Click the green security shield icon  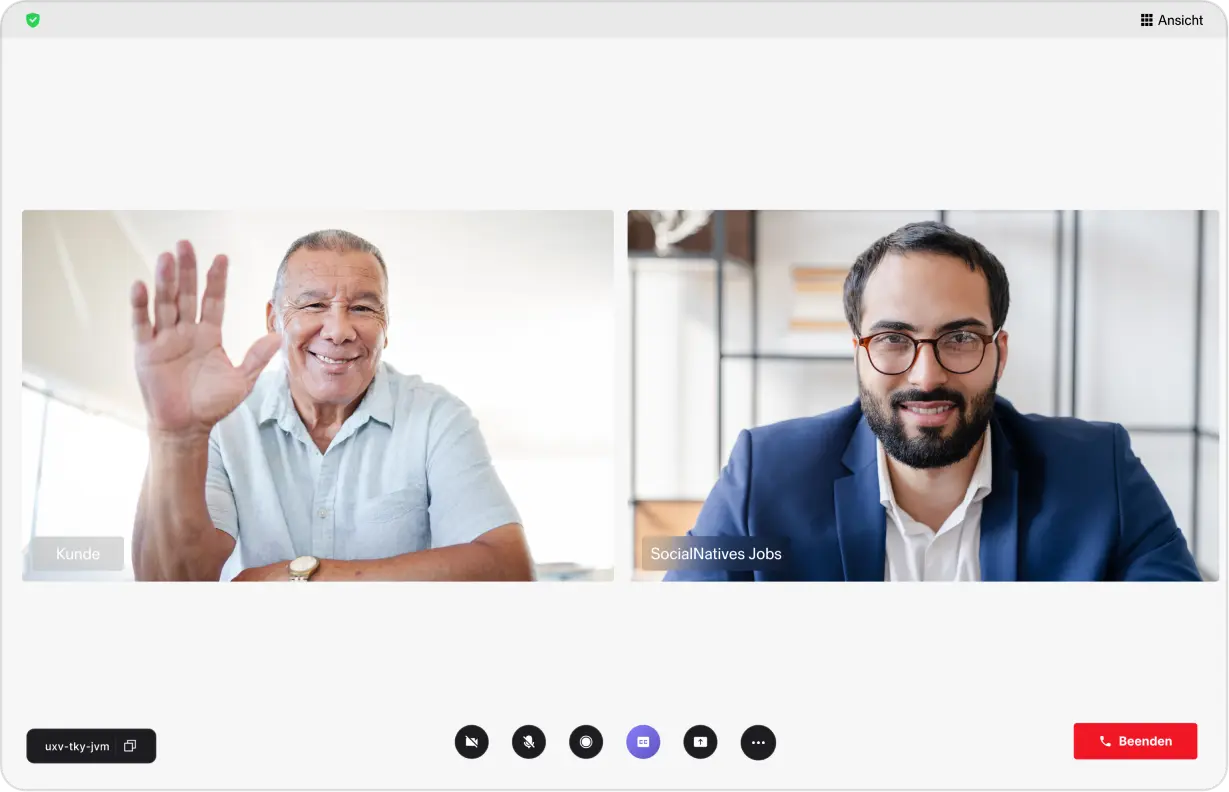coord(33,20)
